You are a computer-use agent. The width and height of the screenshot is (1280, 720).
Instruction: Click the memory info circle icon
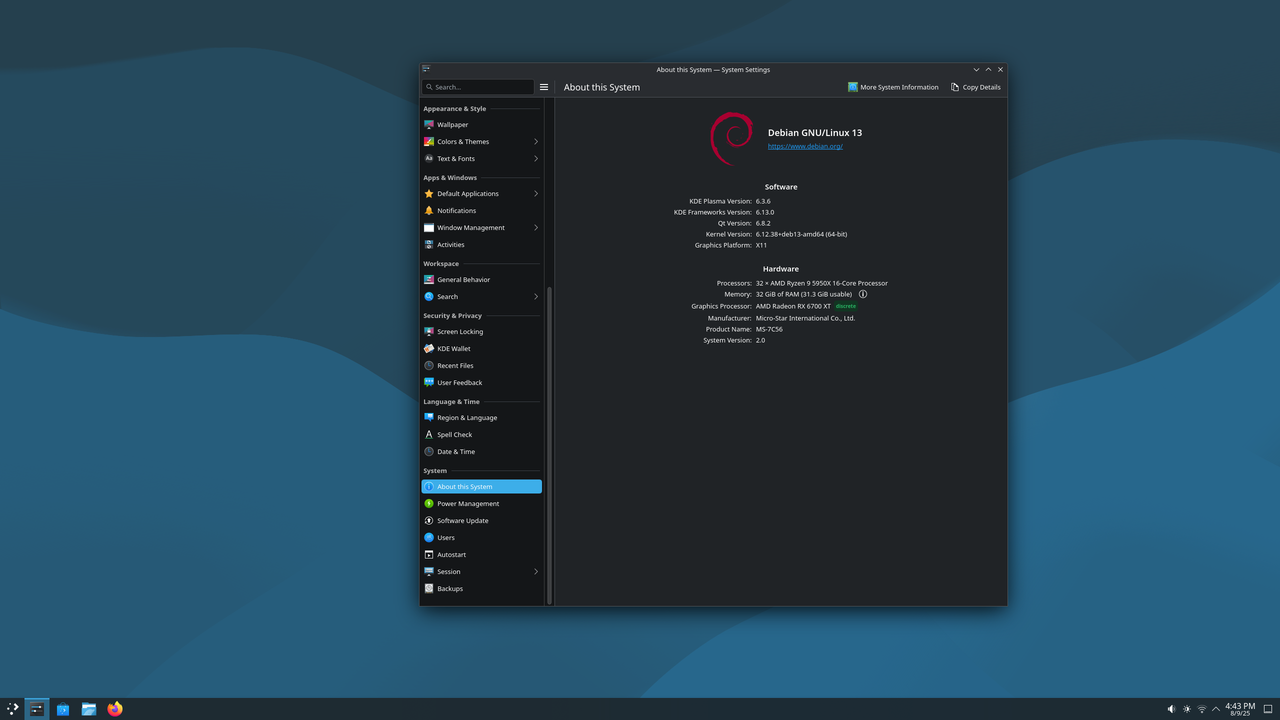point(863,295)
